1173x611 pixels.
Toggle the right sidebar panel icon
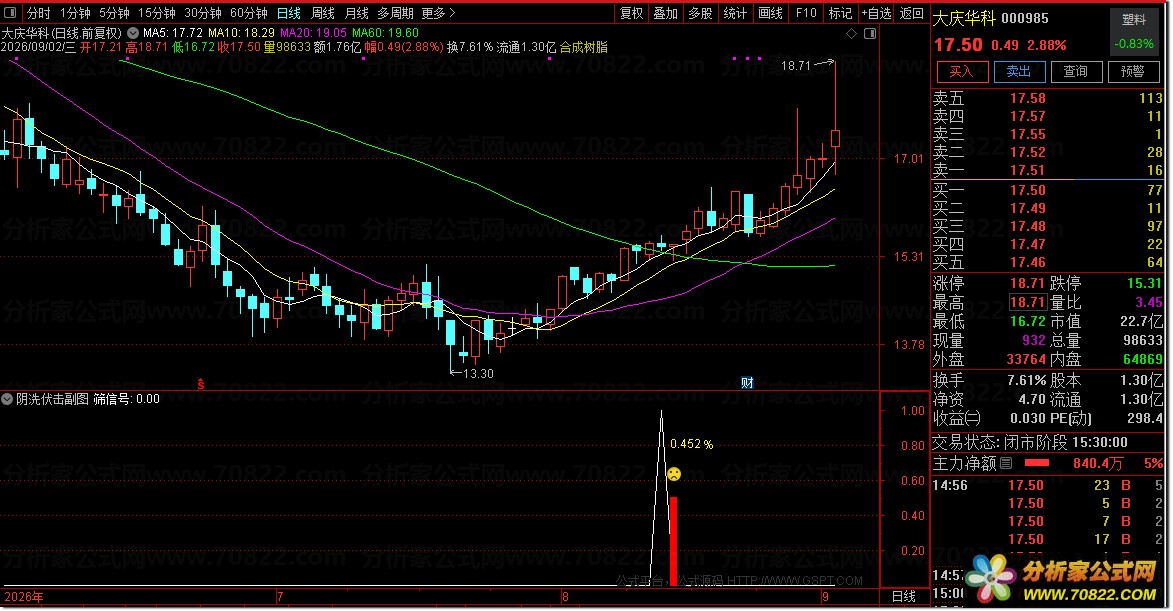pyautogui.click(x=870, y=34)
